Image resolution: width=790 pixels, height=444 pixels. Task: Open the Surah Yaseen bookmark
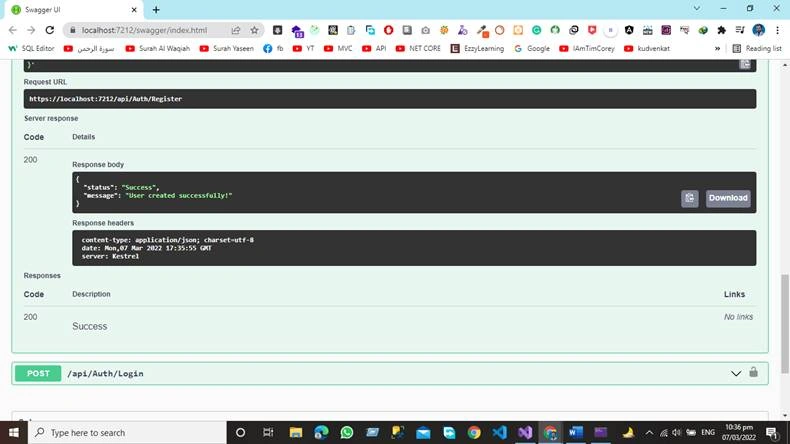pos(227,48)
